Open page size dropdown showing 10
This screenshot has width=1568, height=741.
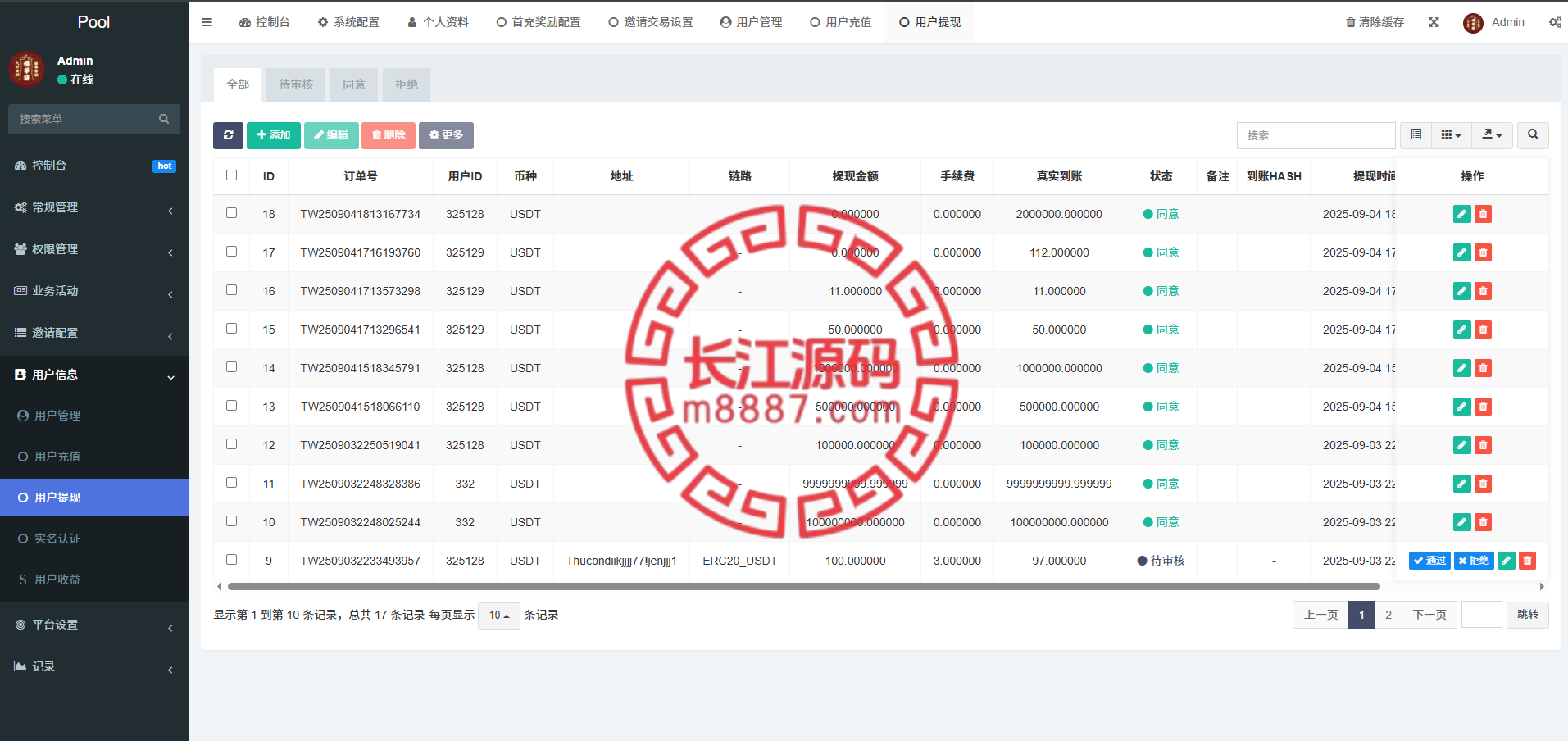click(498, 615)
